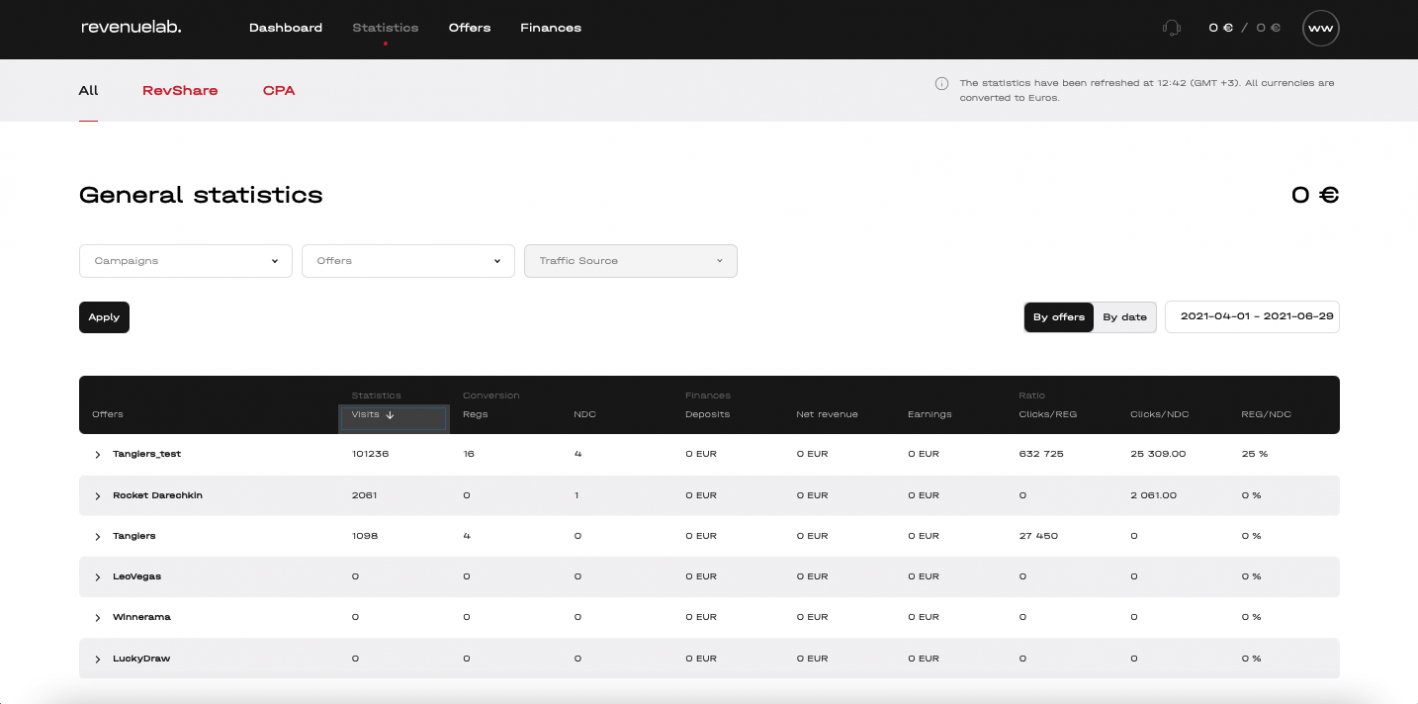Screen dimensions: 1418x704
Task: Sort by the Net revenue column header
Action: tap(827, 415)
